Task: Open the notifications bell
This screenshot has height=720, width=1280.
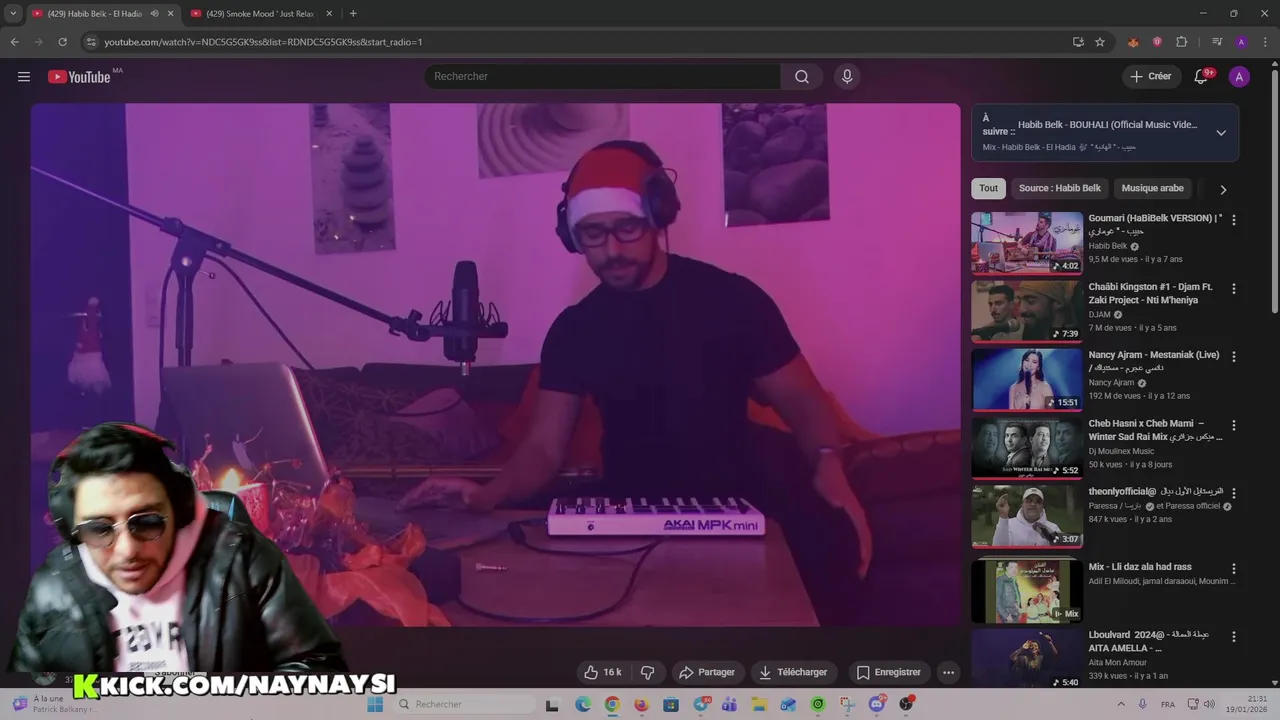Action: pos(1202,77)
